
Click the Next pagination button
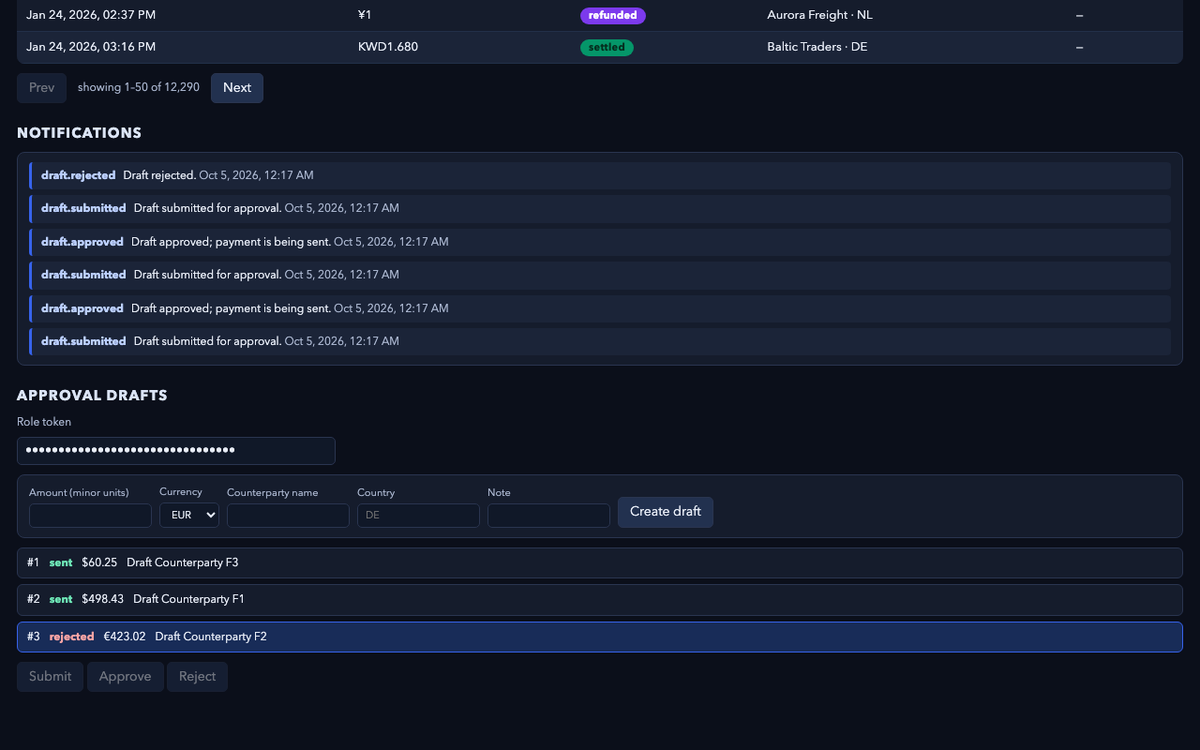click(237, 88)
